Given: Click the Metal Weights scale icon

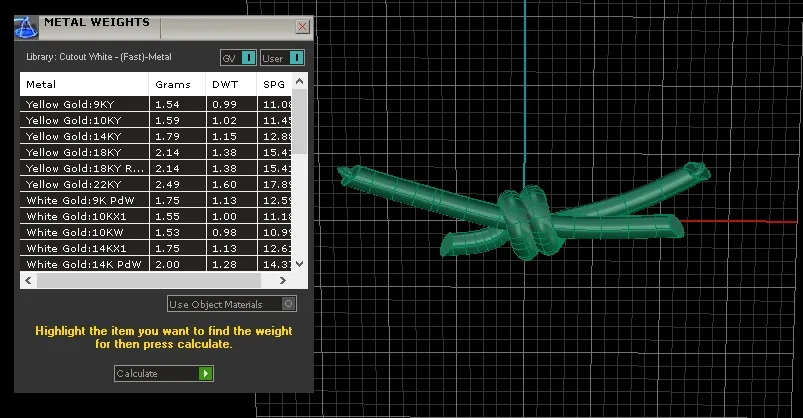Looking at the screenshot, I should 26,27.
